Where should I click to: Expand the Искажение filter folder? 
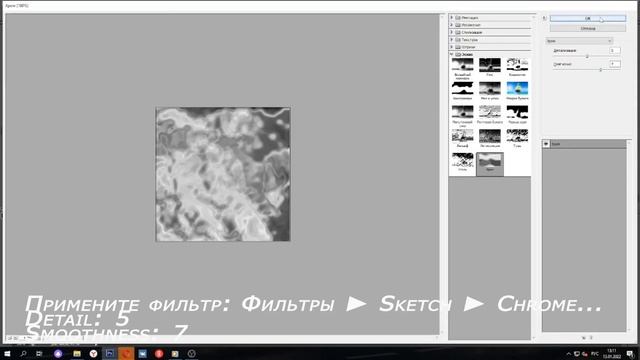tap(451, 25)
